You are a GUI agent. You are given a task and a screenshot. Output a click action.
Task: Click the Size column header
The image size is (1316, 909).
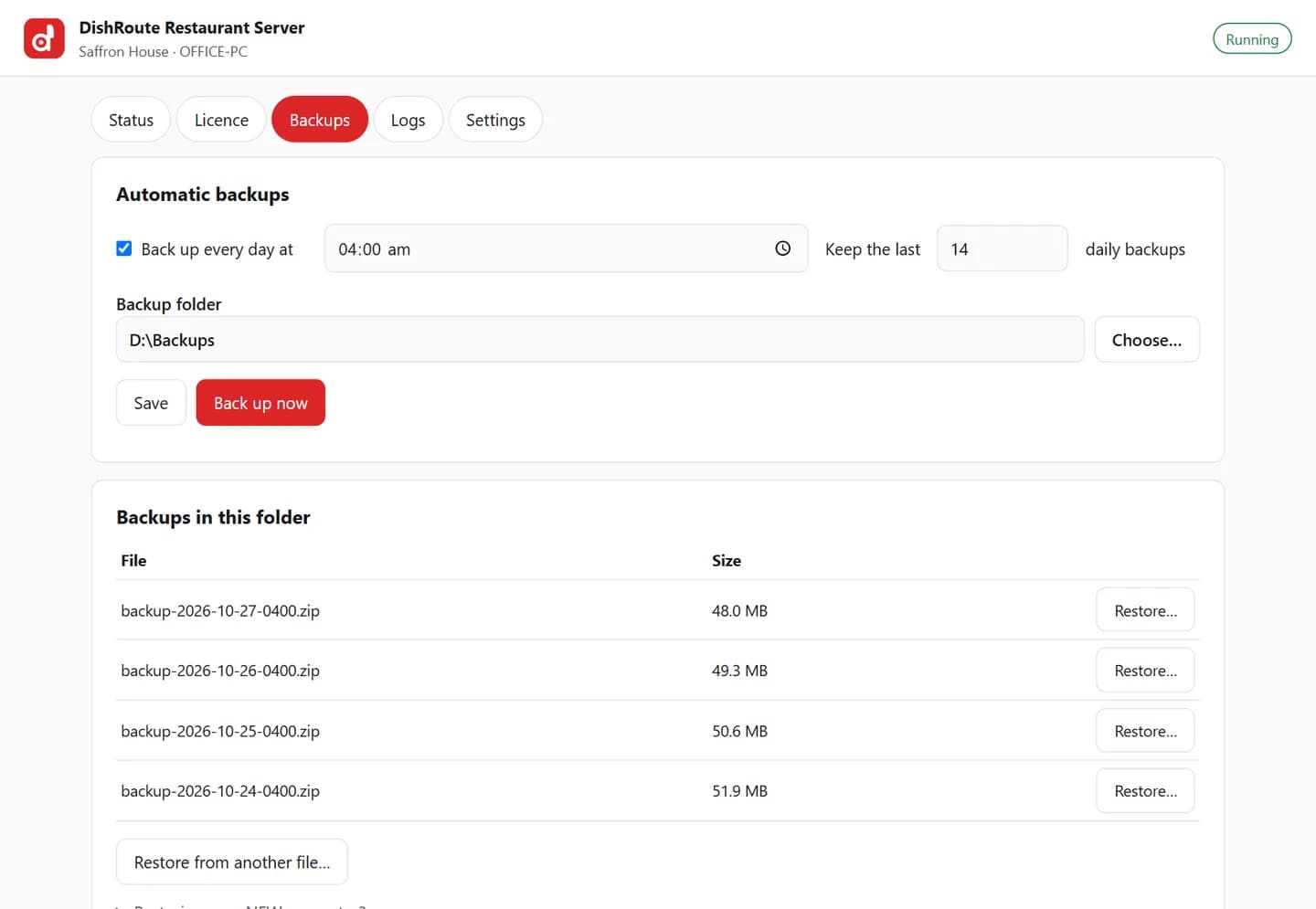click(727, 560)
